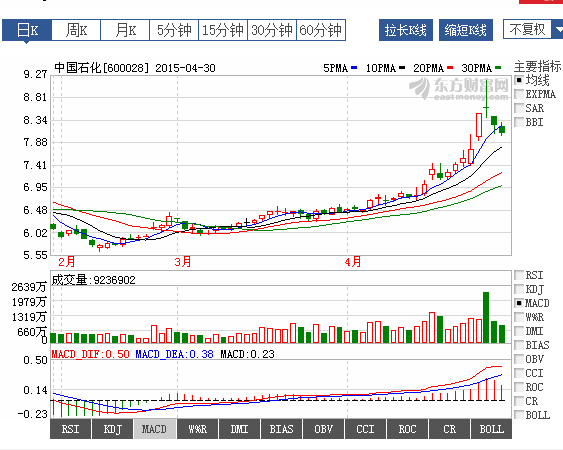This screenshot has height=450, width=563.
Task: Click the 成交量:9236902 volume label
Action: (93, 280)
